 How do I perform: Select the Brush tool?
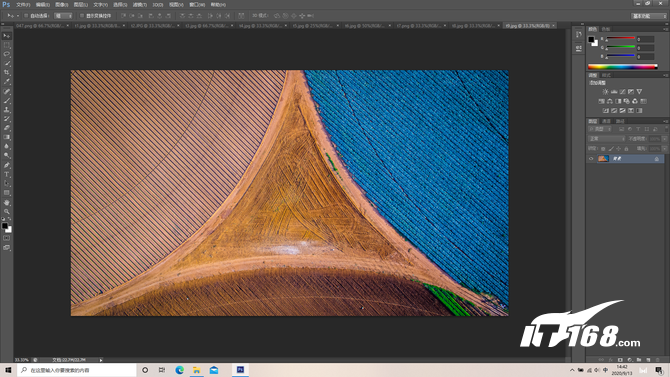(x=6, y=101)
